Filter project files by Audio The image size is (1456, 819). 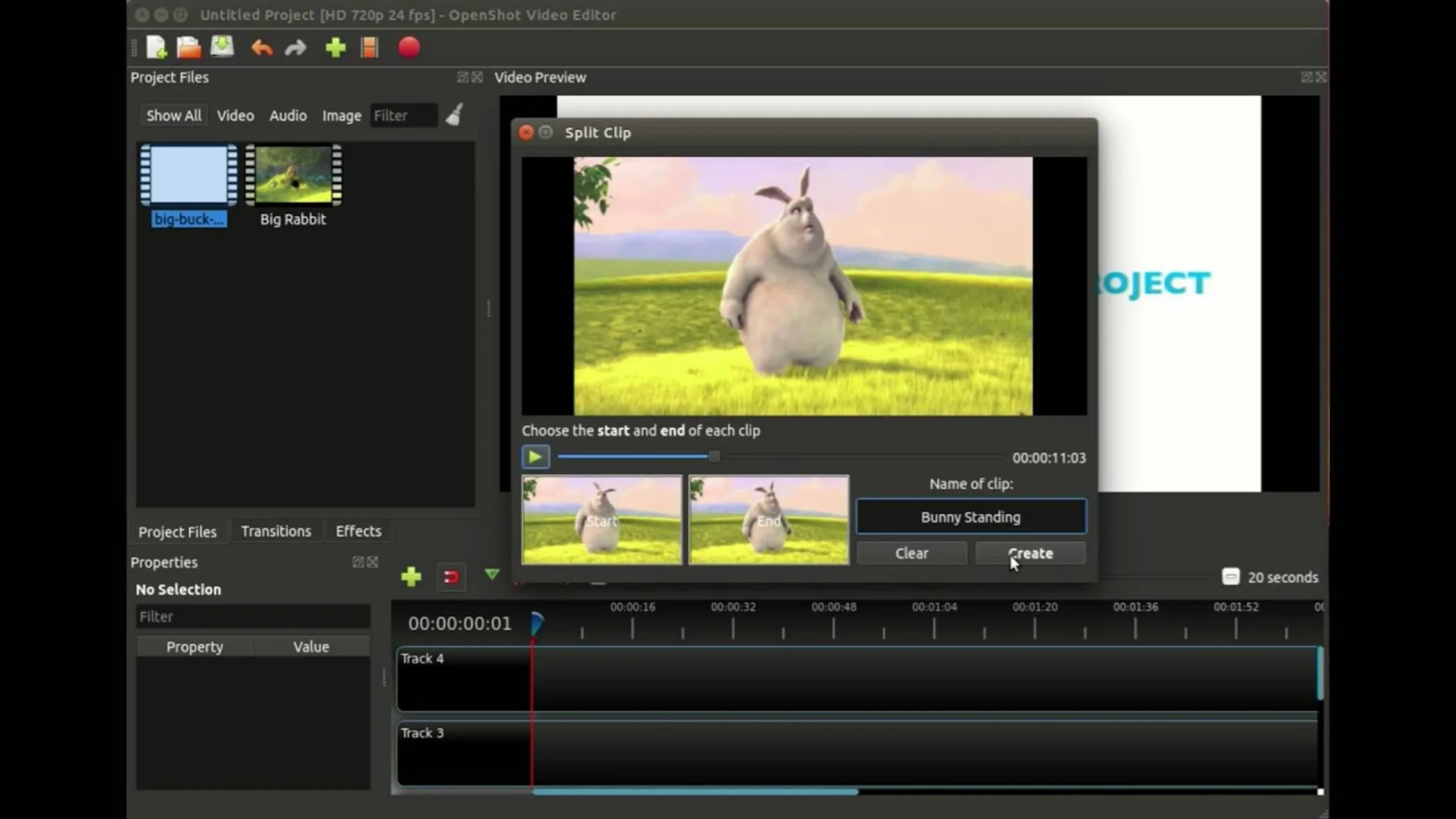[288, 115]
